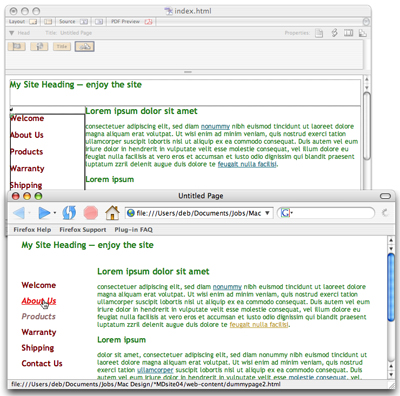Open the Google search engine selector

tap(286, 213)
